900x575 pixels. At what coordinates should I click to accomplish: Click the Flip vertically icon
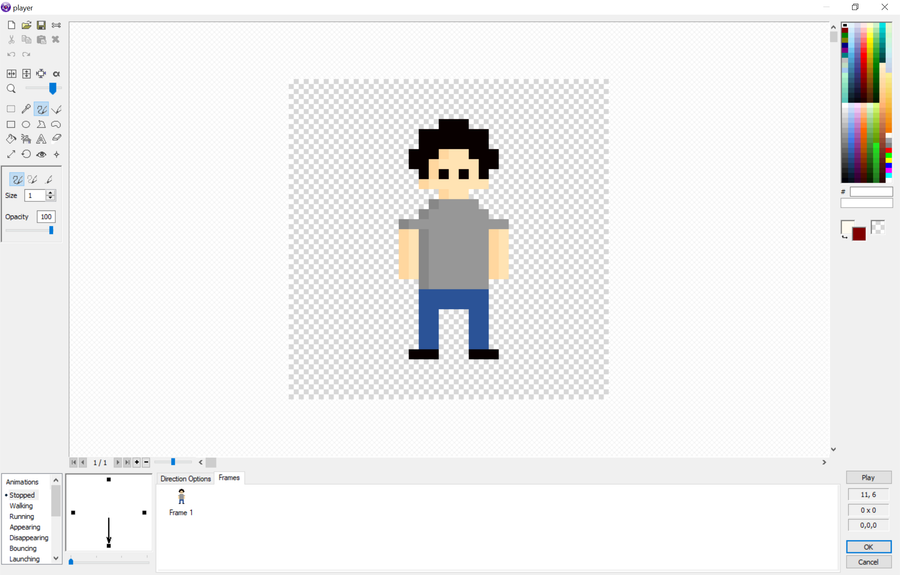pyautogui.click(x=26, y=73)
